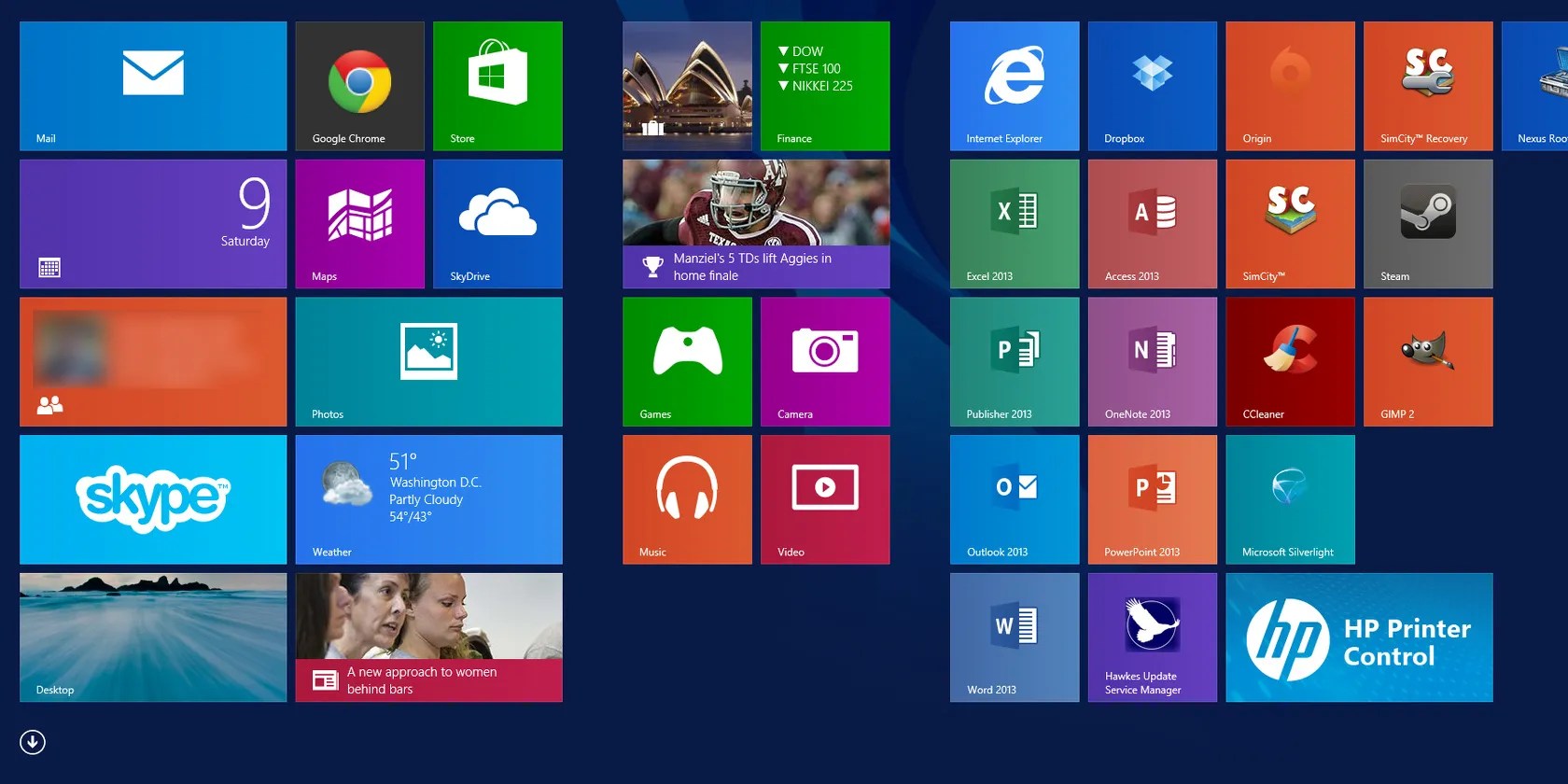1568x784 pixels.
Task: Open the Travel tile with Sydney Opera House
Action: [687, 86]
